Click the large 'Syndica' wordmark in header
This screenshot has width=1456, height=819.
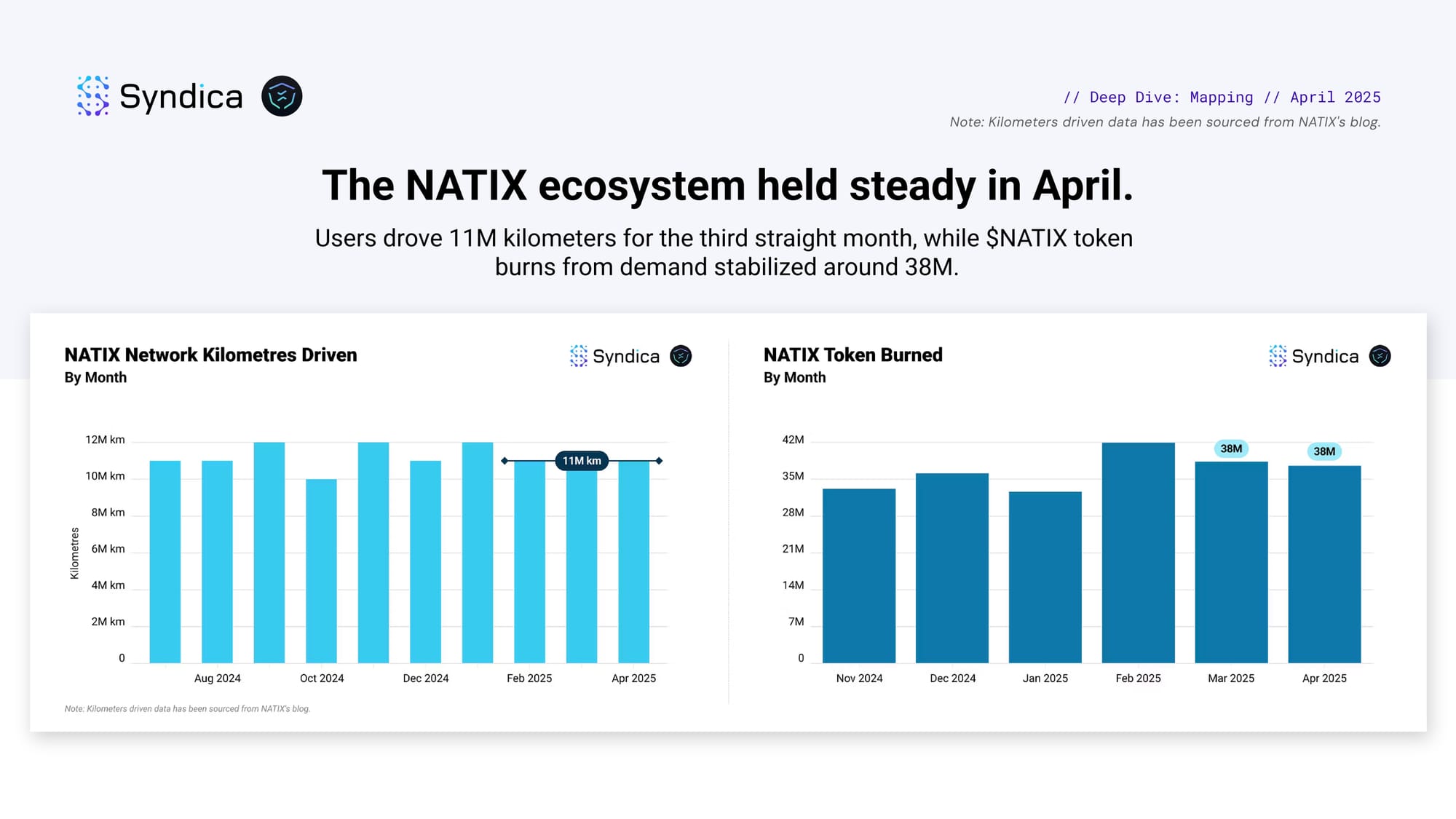[181, 97]
